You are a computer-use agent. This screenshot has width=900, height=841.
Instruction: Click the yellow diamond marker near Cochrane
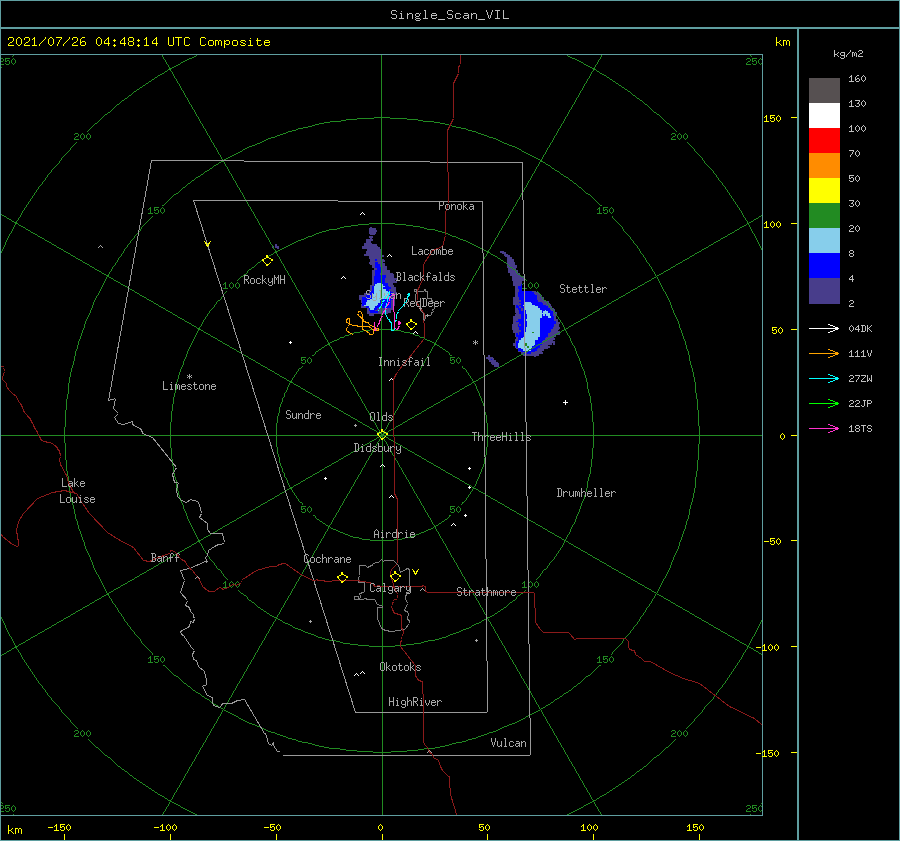343,577
